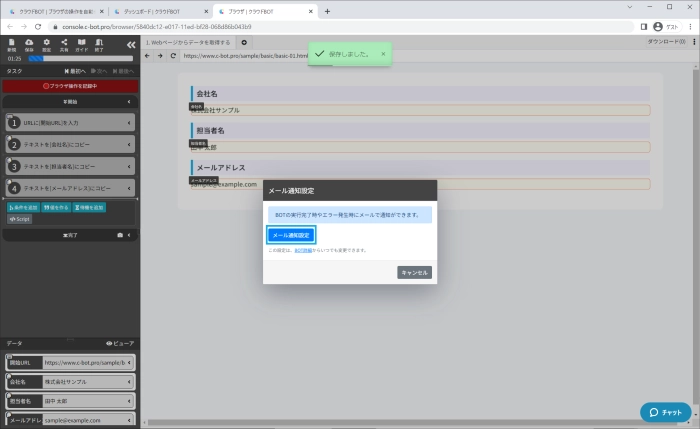Image resolution: width=700 pixels, height=429 pixels.
Task: Click the 終了 (exit) icon
Action: point(99,44)
